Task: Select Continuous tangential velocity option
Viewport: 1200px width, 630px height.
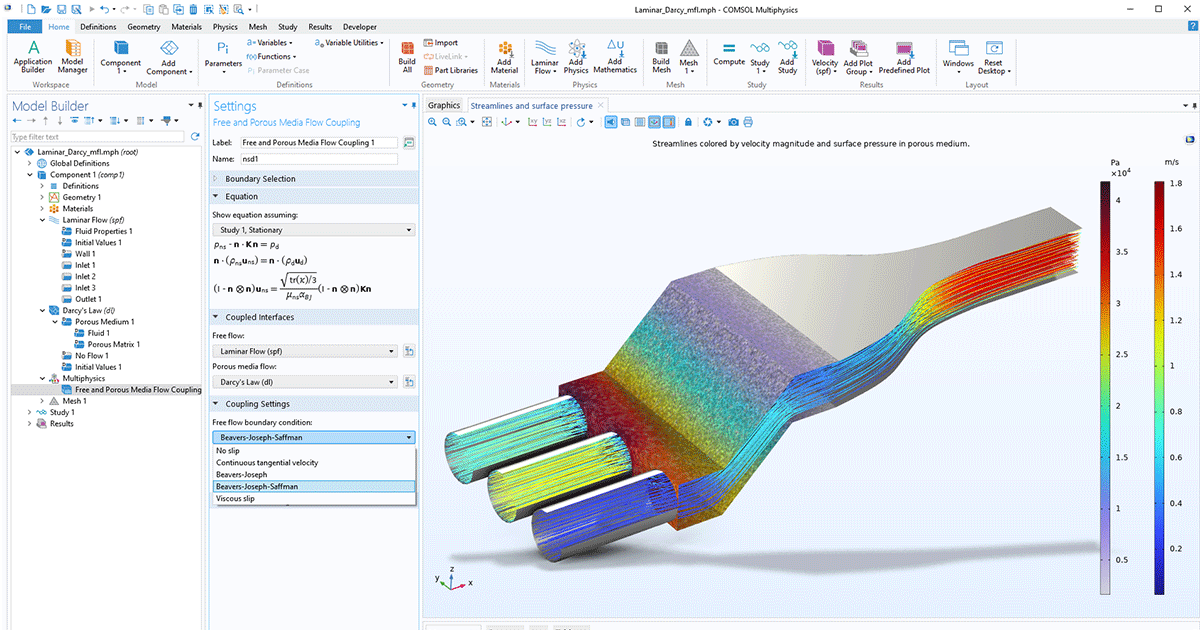Action: pos(314,463)
